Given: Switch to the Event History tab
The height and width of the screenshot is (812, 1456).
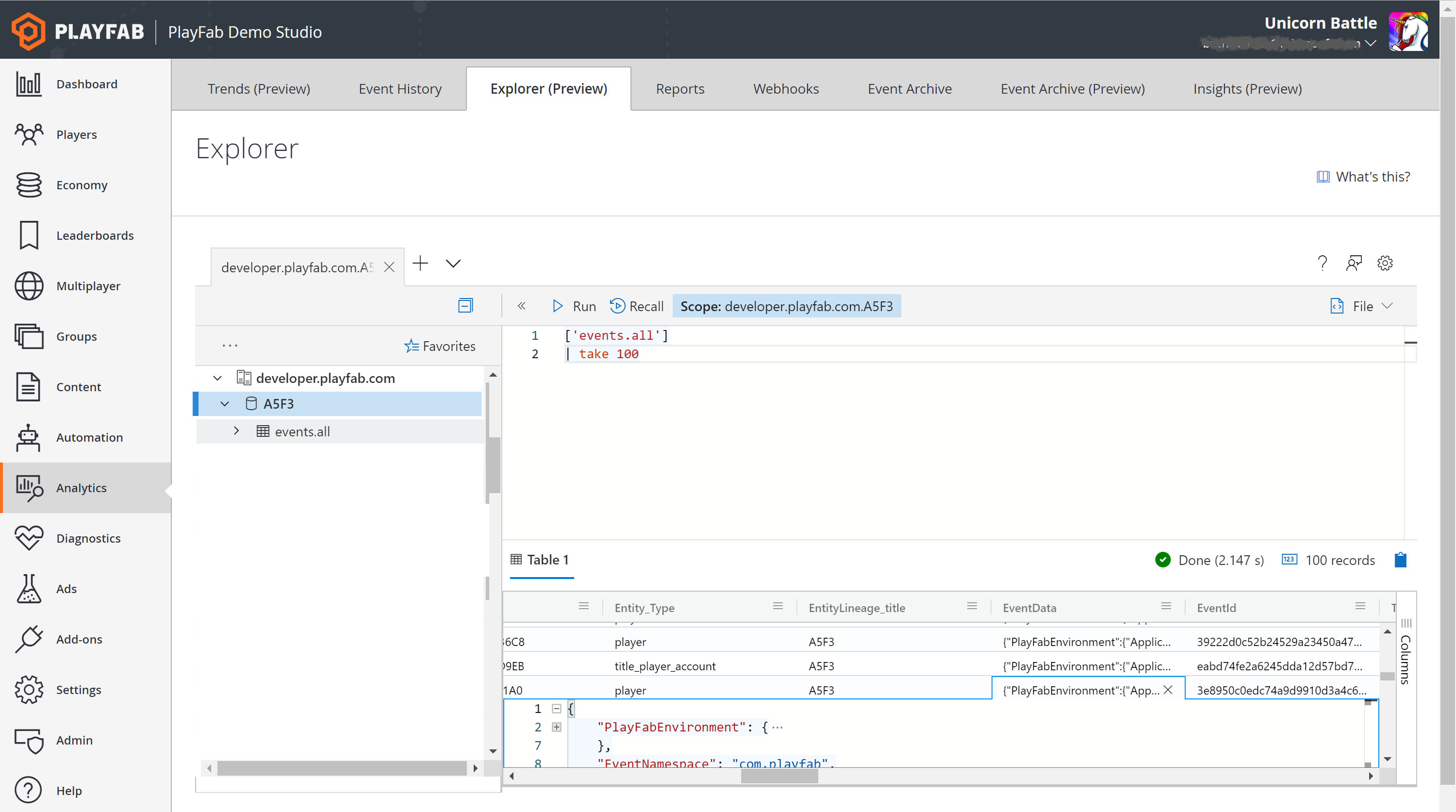Looking at the screenshot, I should 399,89.
